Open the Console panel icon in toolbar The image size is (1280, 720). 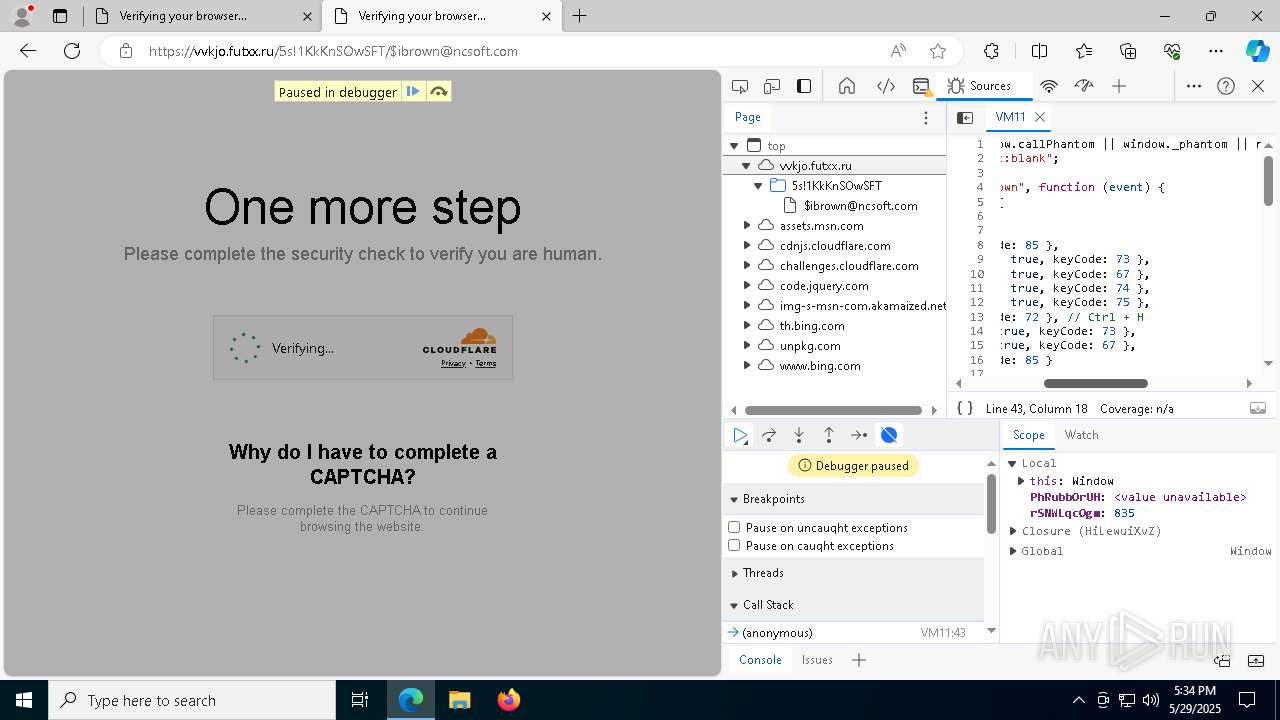921,86
